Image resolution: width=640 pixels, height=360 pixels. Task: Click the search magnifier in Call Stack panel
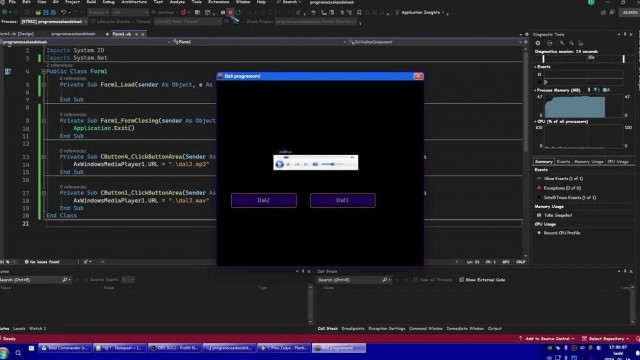pos(384,280)
